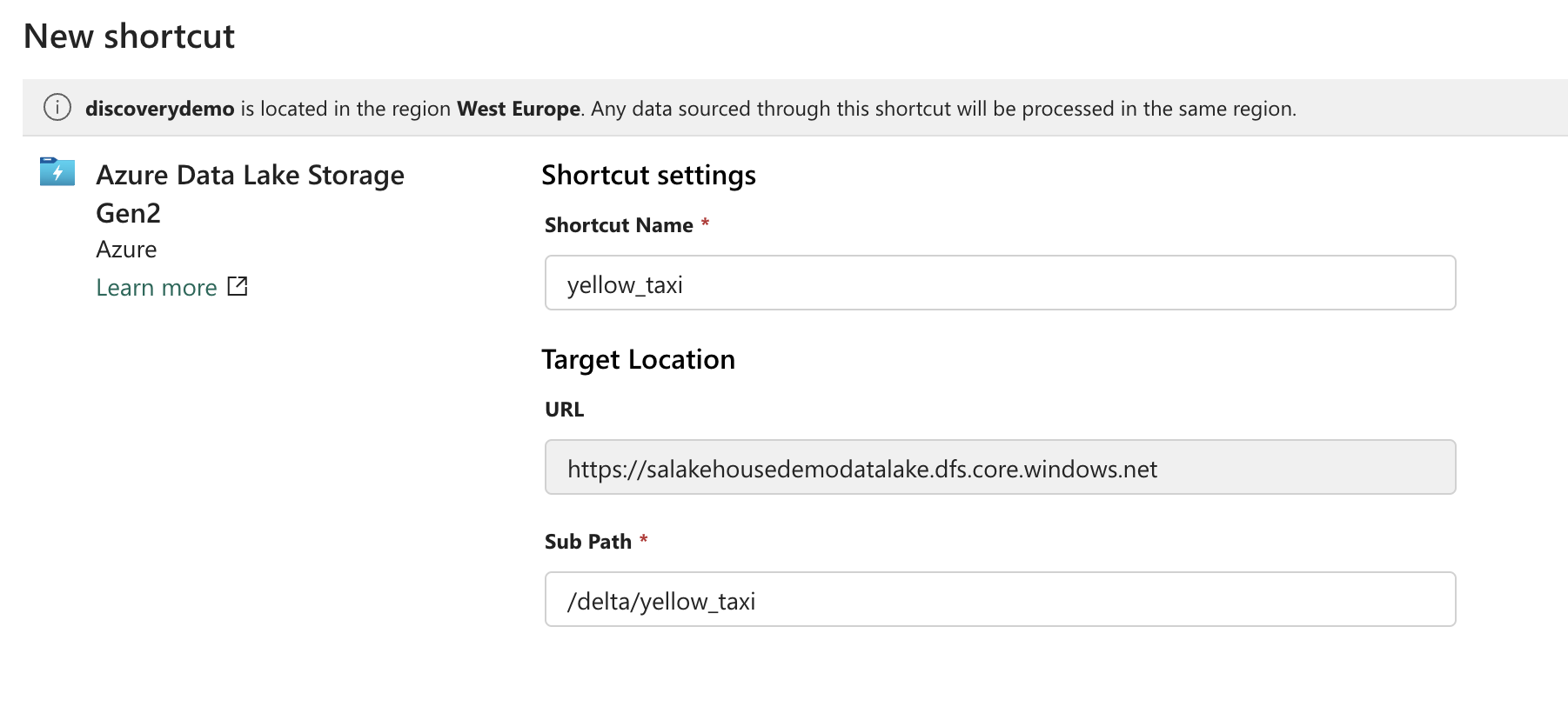Click the Shortcut settings heading
The height and width of the screenshot is (720, 1568).
[649, 175]
